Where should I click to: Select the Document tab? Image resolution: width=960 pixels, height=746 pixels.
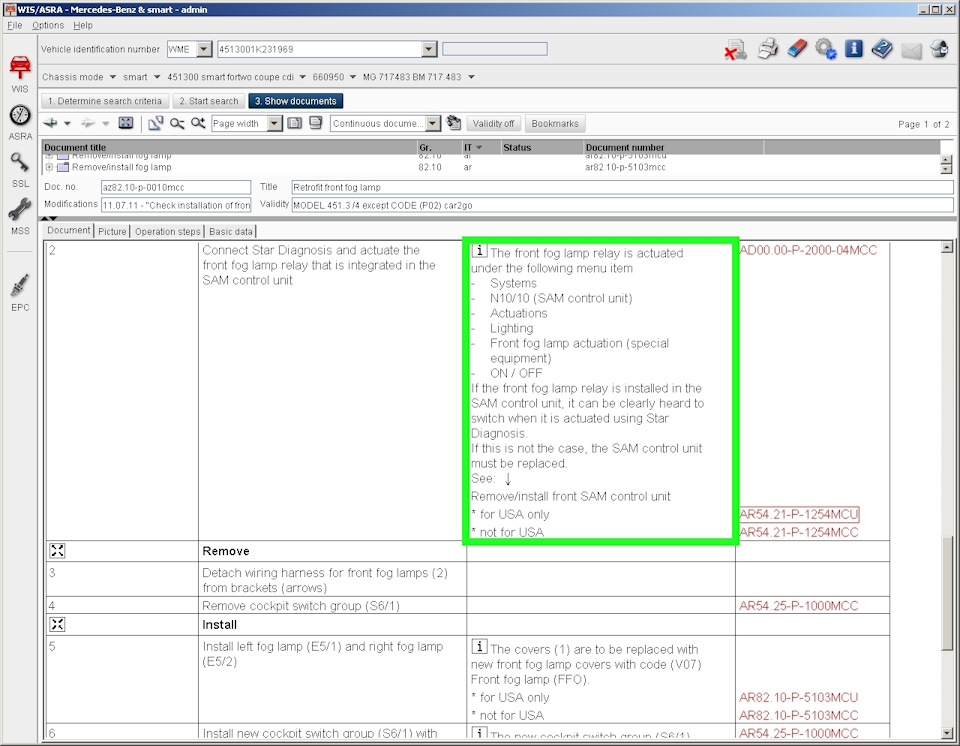(69, 230)
